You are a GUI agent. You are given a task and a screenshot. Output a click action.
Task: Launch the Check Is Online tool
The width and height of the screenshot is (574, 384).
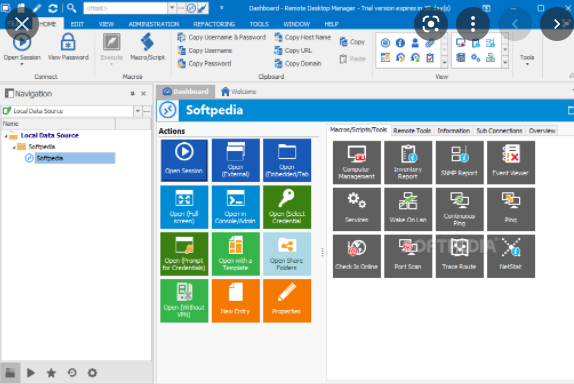point(357,256)
